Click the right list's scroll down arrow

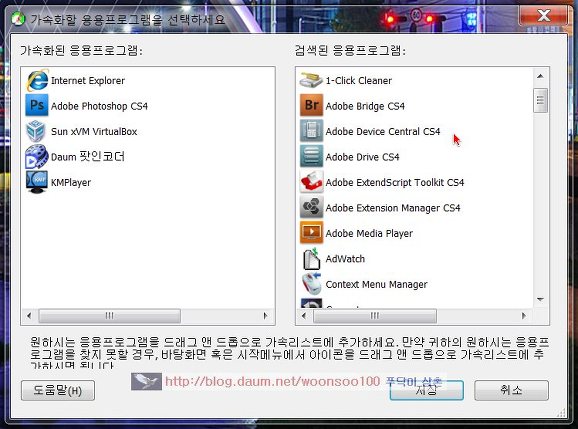pos(540,299)
